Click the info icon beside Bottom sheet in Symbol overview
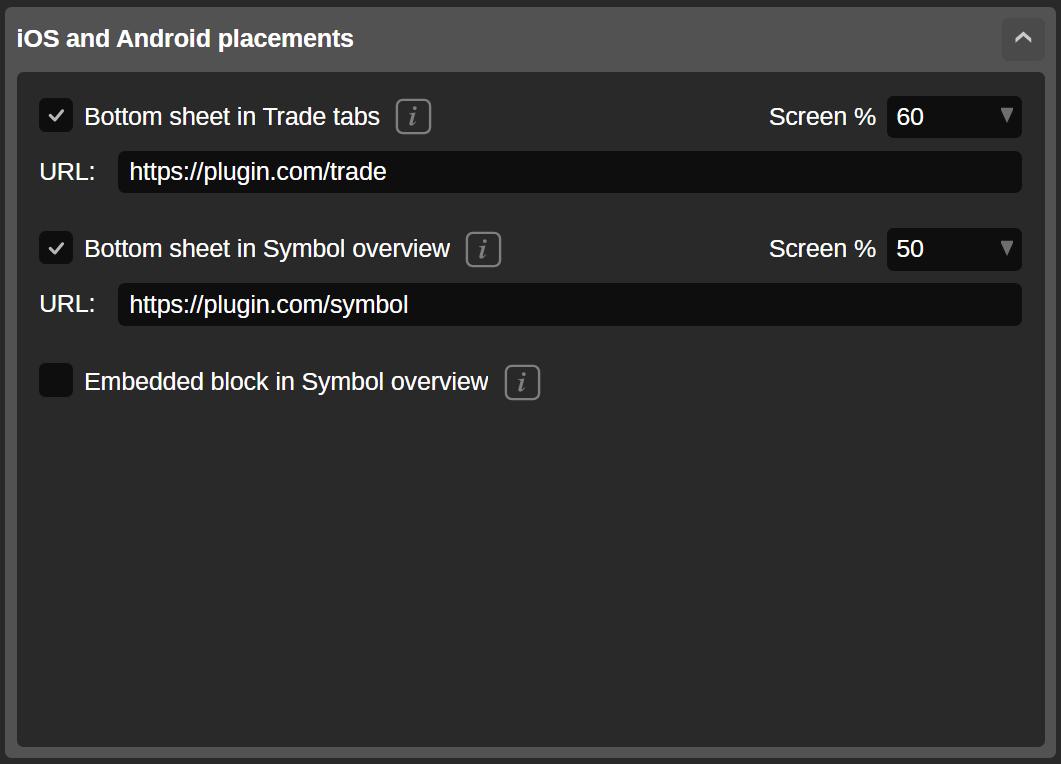 tap(483, 249)
